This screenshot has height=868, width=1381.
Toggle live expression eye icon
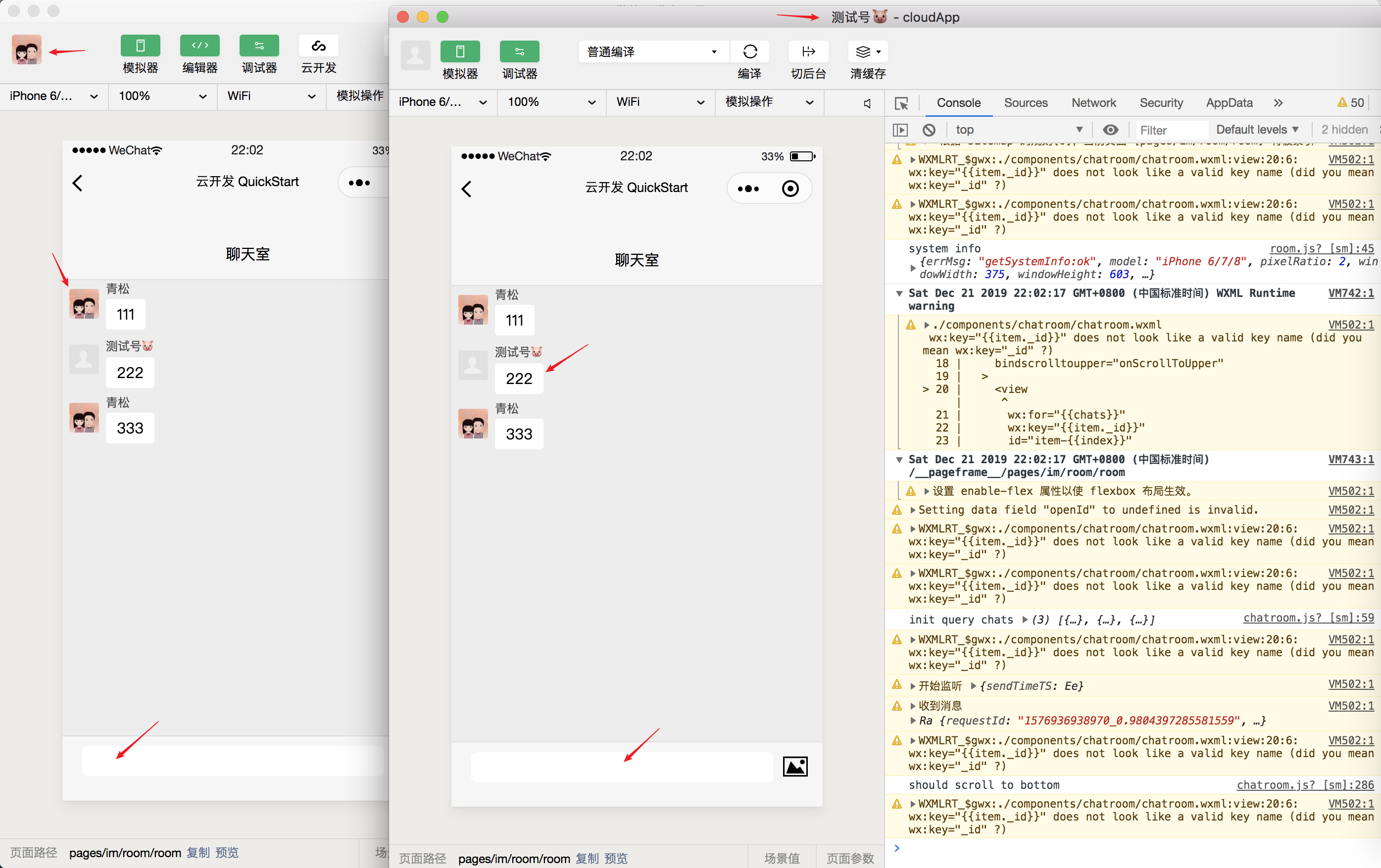(1110, 130)
